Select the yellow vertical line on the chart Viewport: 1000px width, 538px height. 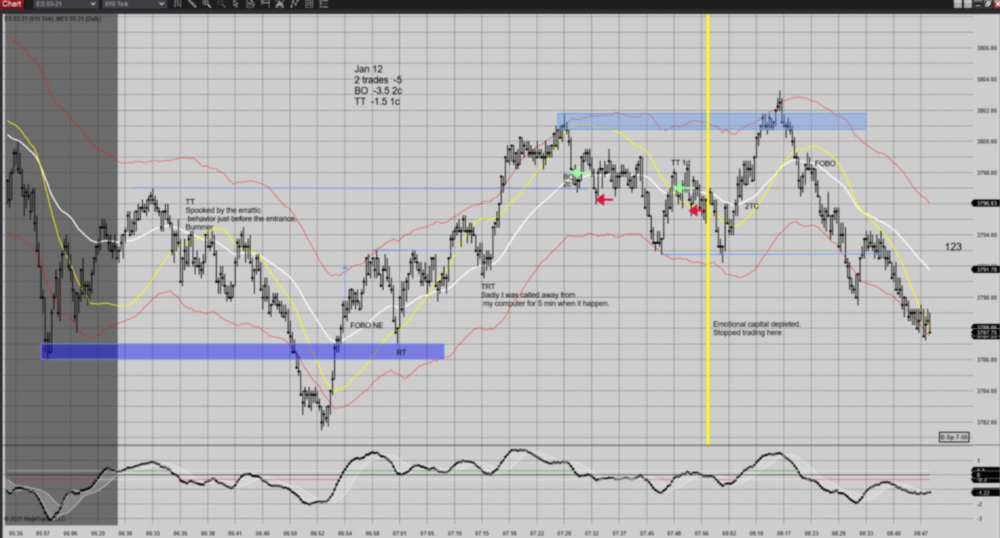click(708, 300)
